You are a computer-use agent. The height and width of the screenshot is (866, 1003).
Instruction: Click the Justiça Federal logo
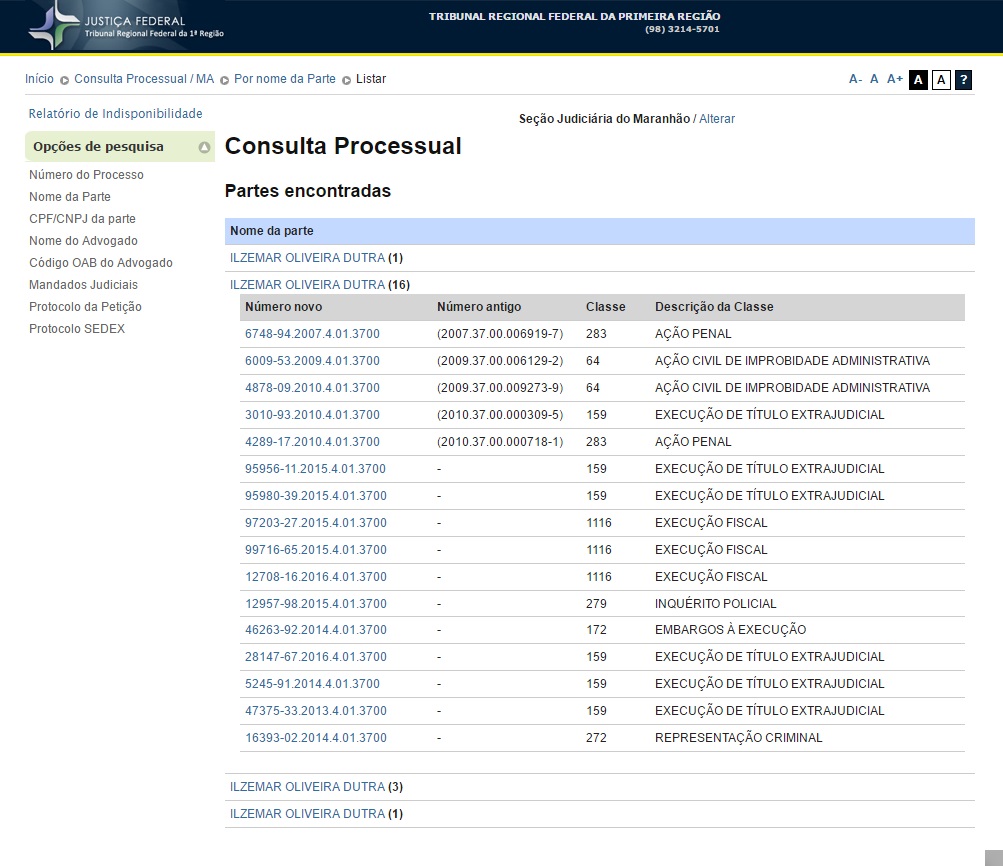point(127,26)
